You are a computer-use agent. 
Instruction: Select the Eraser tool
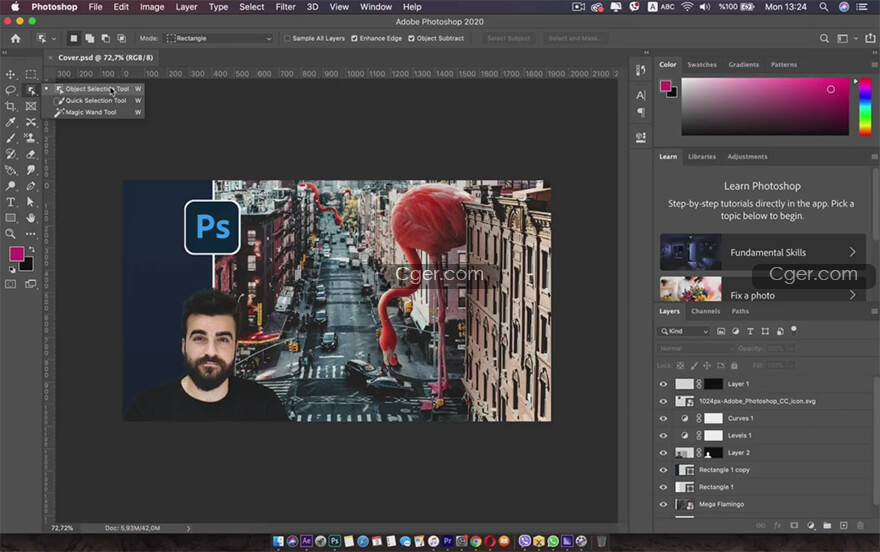[31, 154]
